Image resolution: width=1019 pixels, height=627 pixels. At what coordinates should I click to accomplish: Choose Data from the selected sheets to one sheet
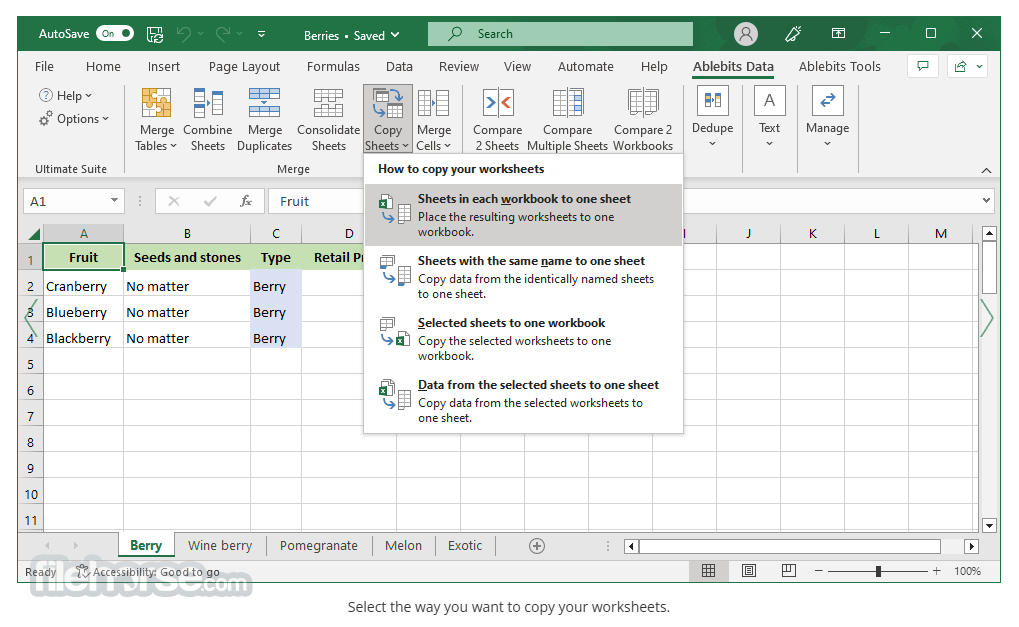click(x=523, y=401)
